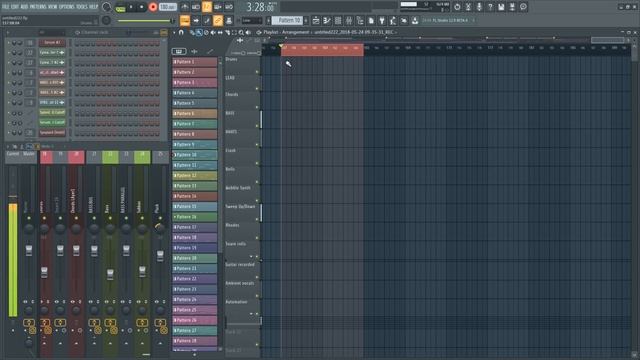Select Pattern 12 in the picker list
The image size is (640, 360).
195,176
